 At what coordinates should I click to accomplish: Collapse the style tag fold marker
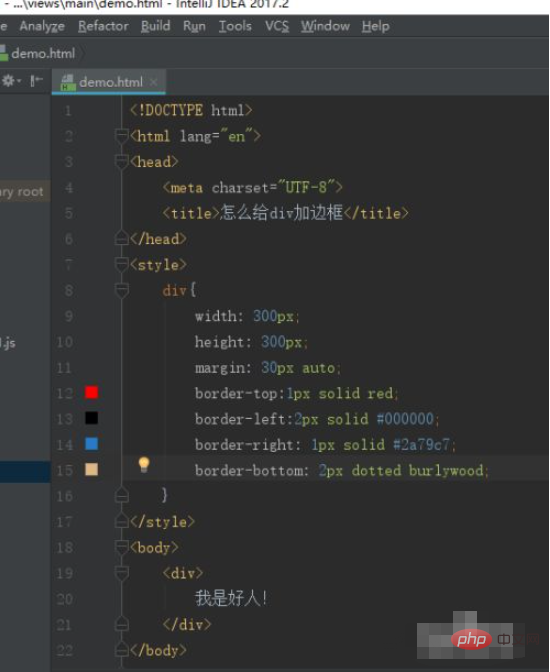[122, 264]
